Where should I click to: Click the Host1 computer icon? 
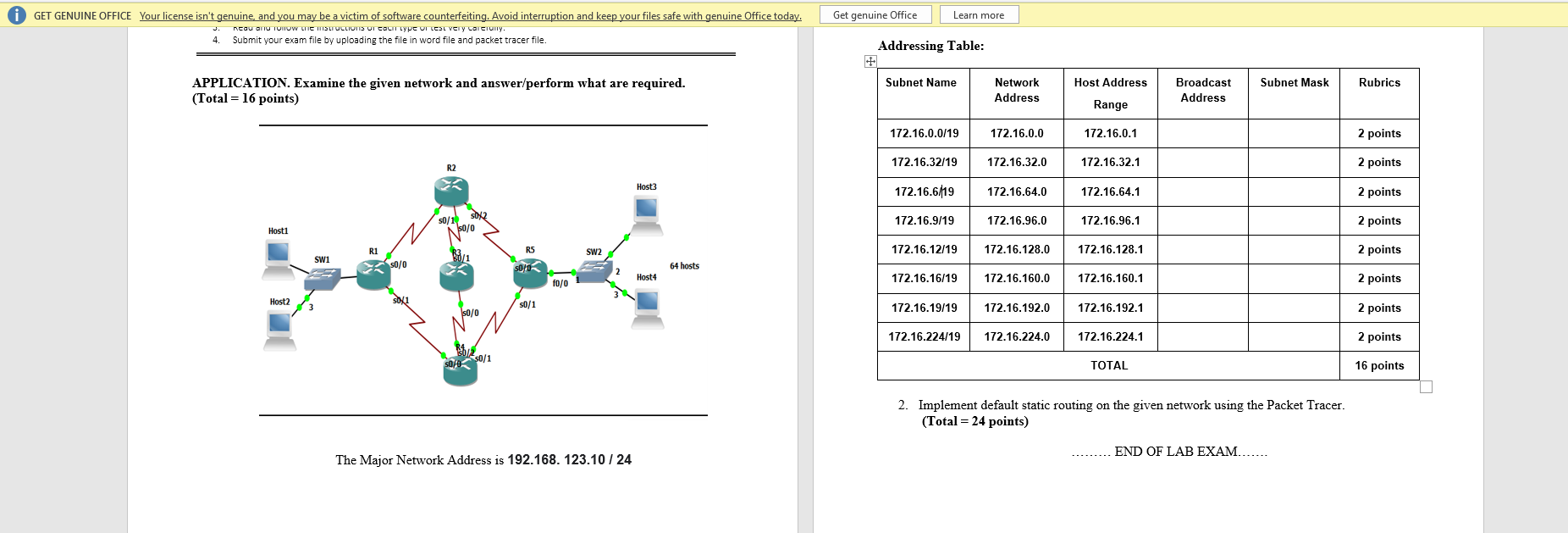279,259
